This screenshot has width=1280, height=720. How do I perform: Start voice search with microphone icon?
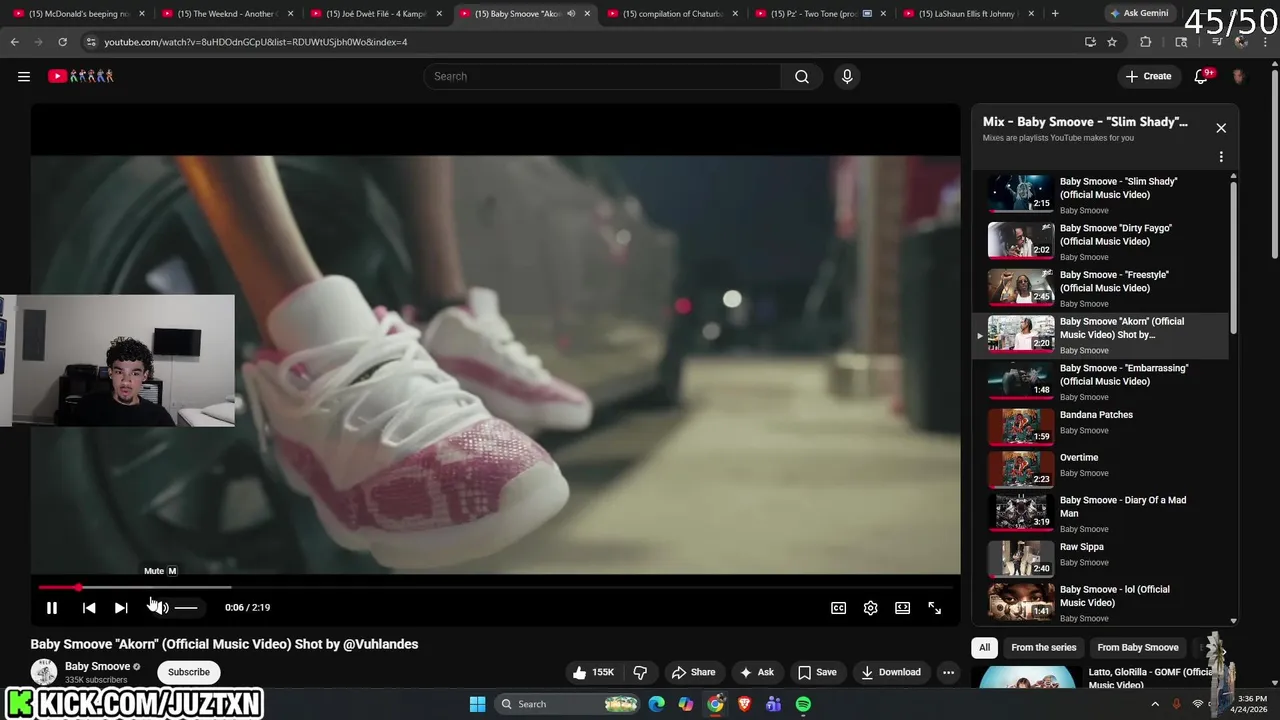[847, 76]
